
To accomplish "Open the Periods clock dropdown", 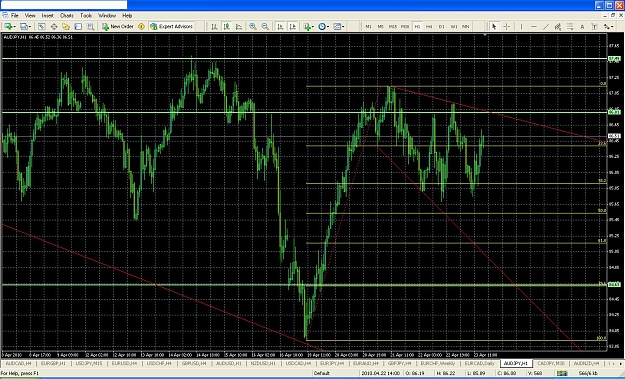I will click(323, 26).
